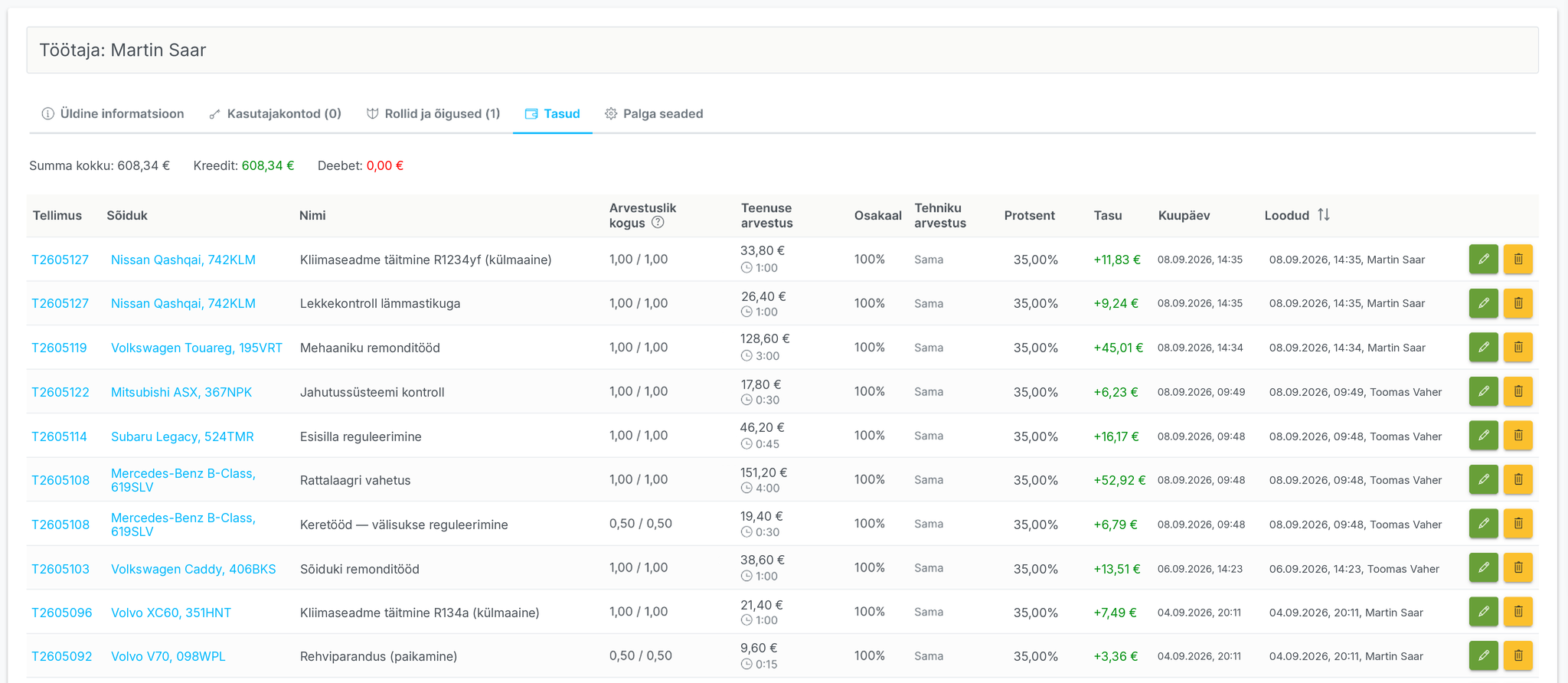
Task: Open Mitsubishi ASX, 367NPK vehicle
Action: click(181, 392)
